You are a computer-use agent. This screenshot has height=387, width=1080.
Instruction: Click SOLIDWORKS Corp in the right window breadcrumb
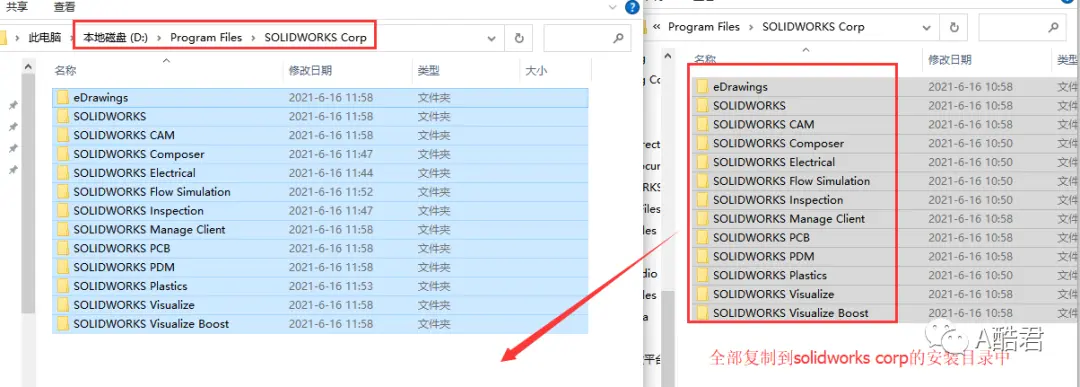813,27
